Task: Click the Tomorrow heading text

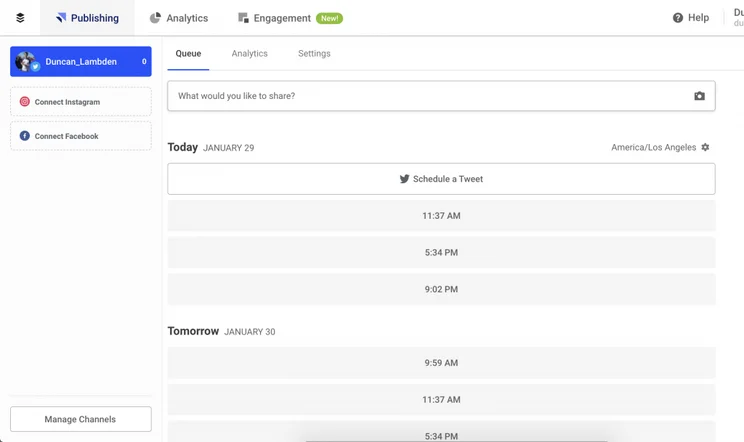Action: click(193, 331)
